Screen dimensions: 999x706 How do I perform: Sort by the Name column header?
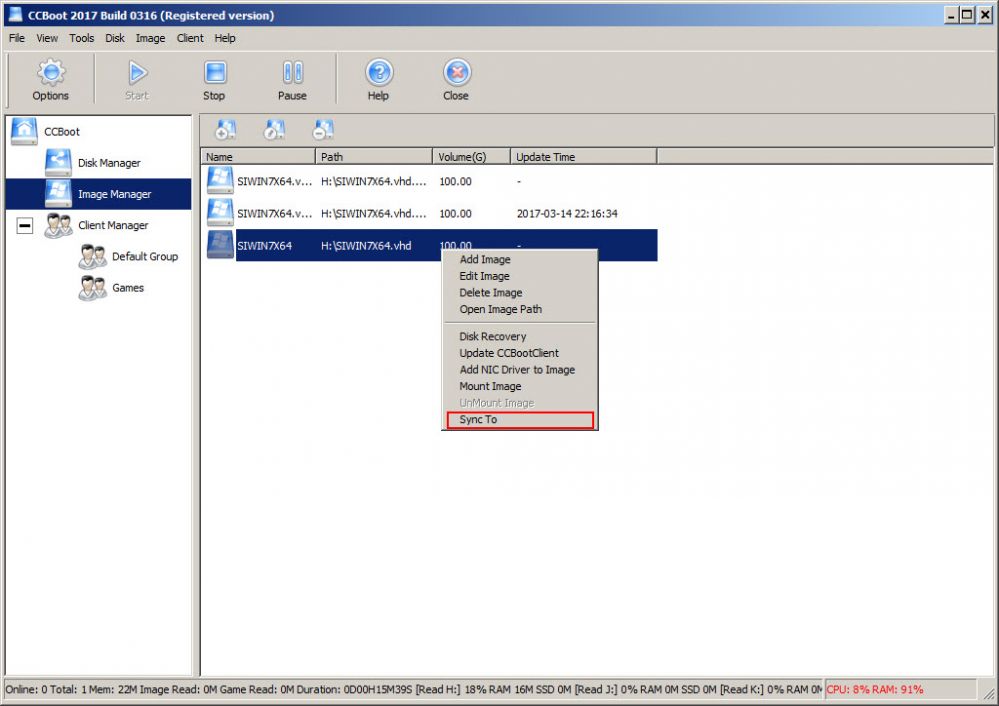[259, 157]
